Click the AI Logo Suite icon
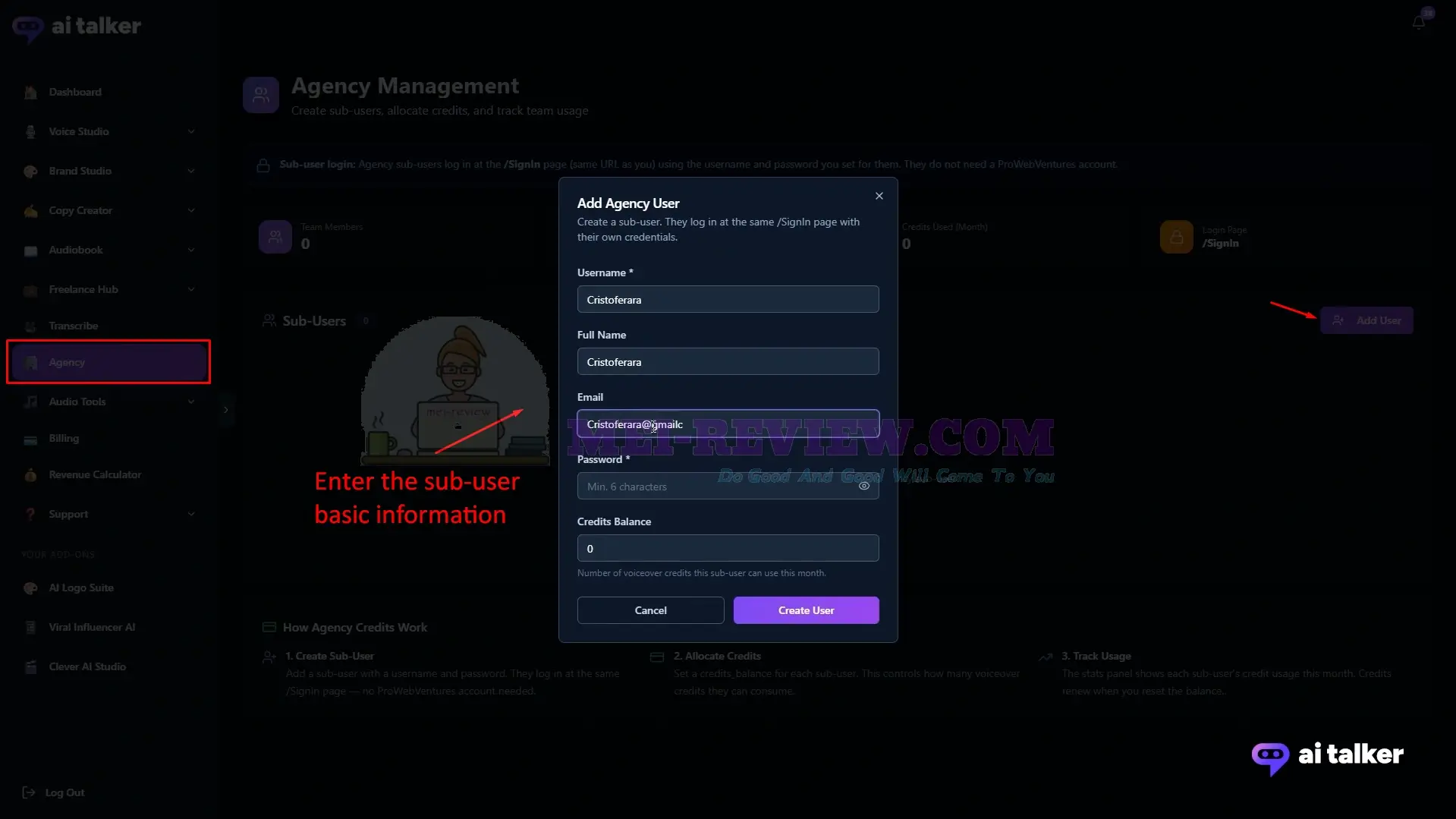1456x819 pixels. [x=30, y=587]
